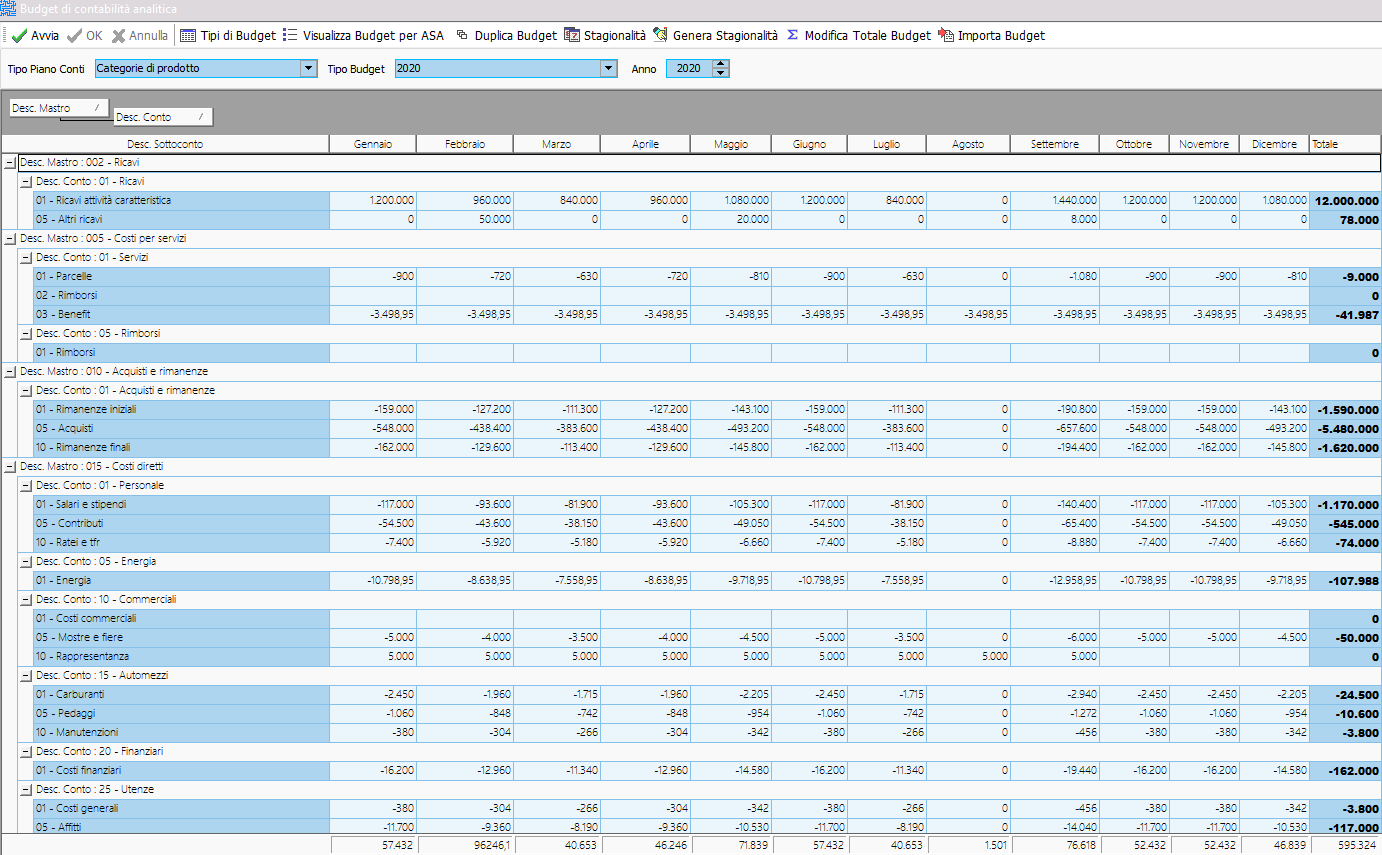1382x855 pixels.
Task: Select the 01 - Rimanenze iniziali row
Action: pos(706,409)
